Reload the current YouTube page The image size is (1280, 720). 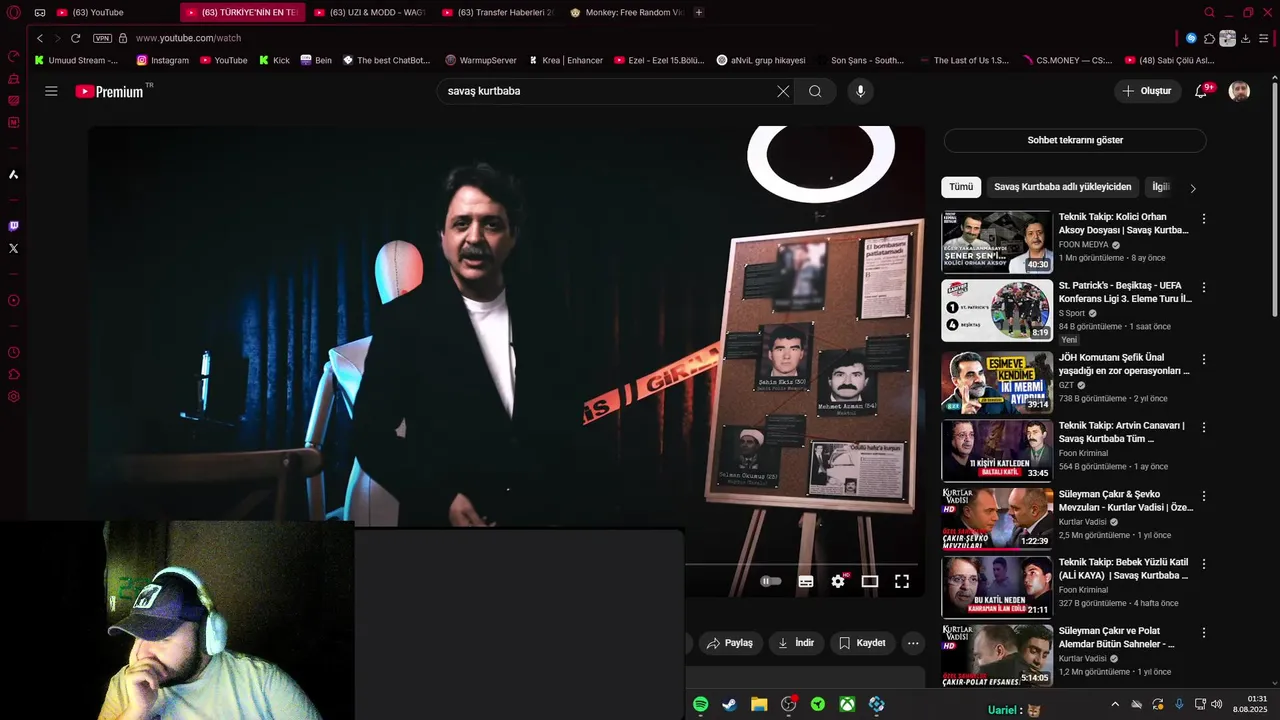[75, 38]
